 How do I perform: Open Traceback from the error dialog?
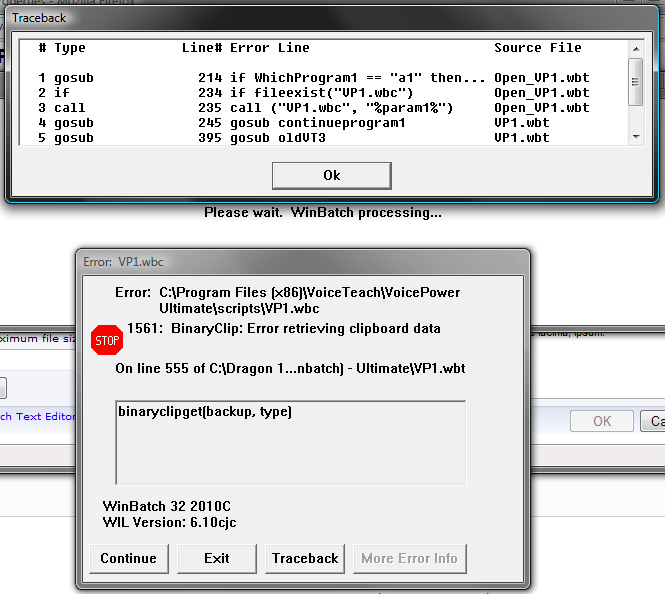pos(305,558)
